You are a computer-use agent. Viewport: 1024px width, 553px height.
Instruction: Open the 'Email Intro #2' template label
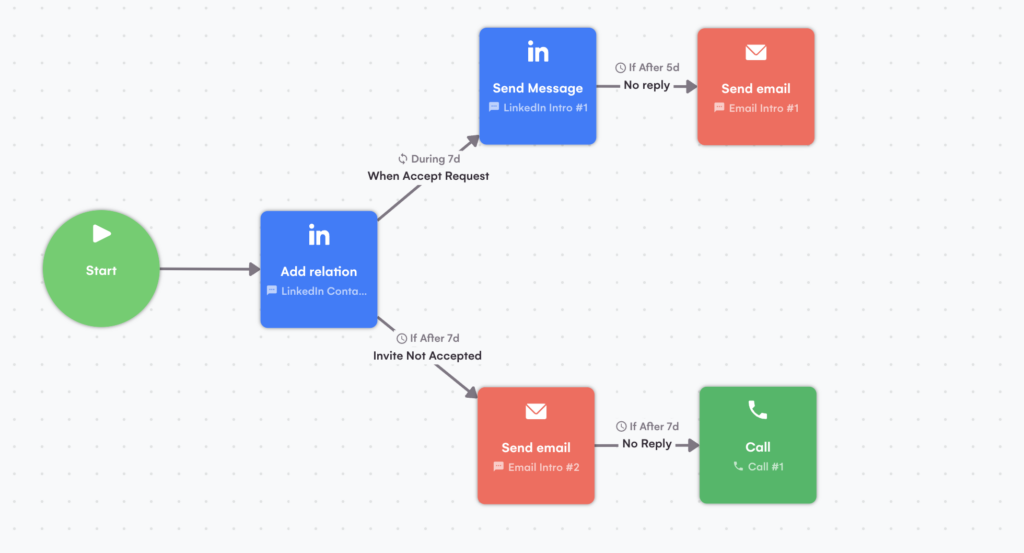pyautogui.click(x=543, y=467)
